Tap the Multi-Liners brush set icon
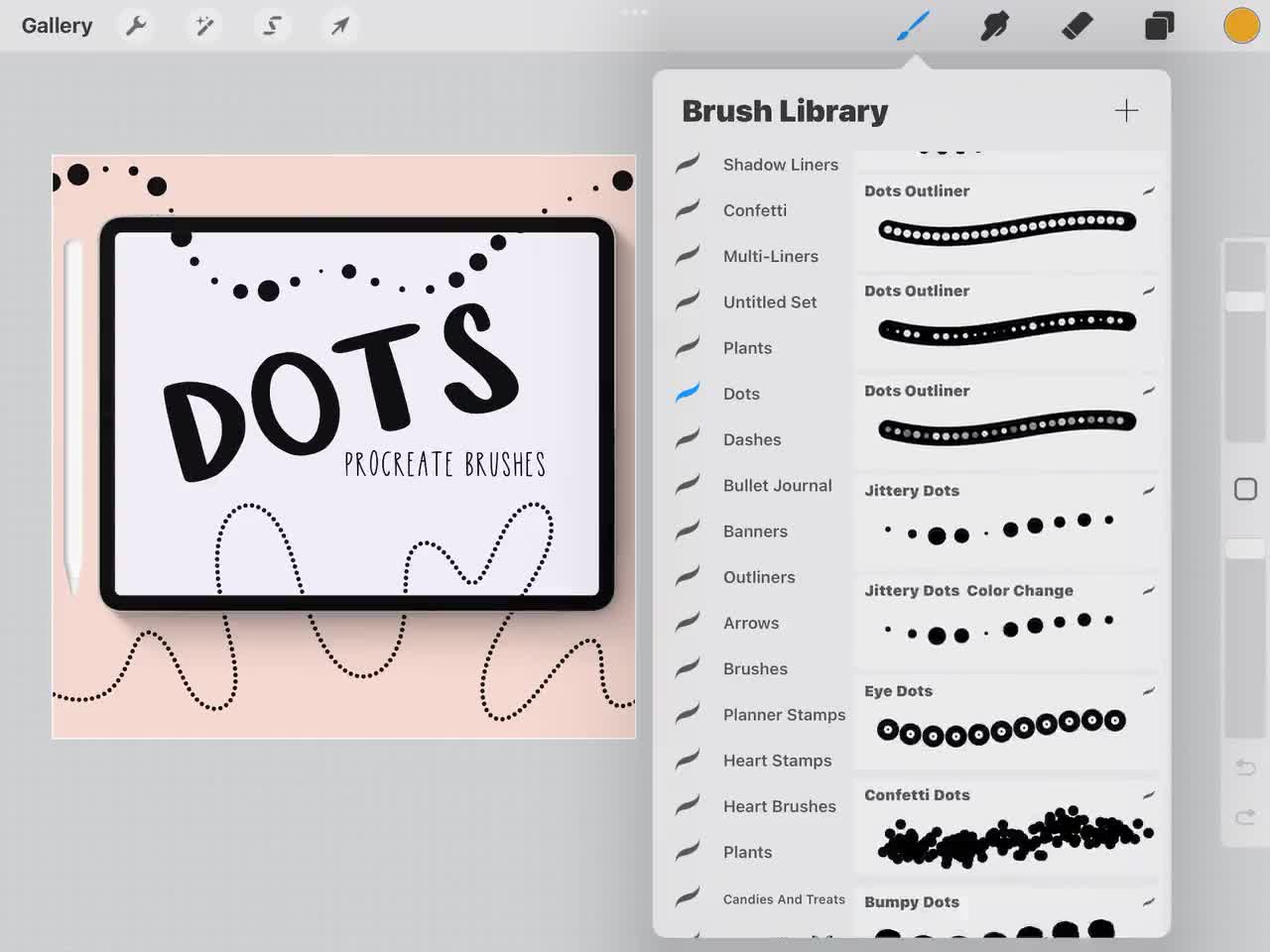Screen dimensions: 1270x952 click(x=689, y=255)
